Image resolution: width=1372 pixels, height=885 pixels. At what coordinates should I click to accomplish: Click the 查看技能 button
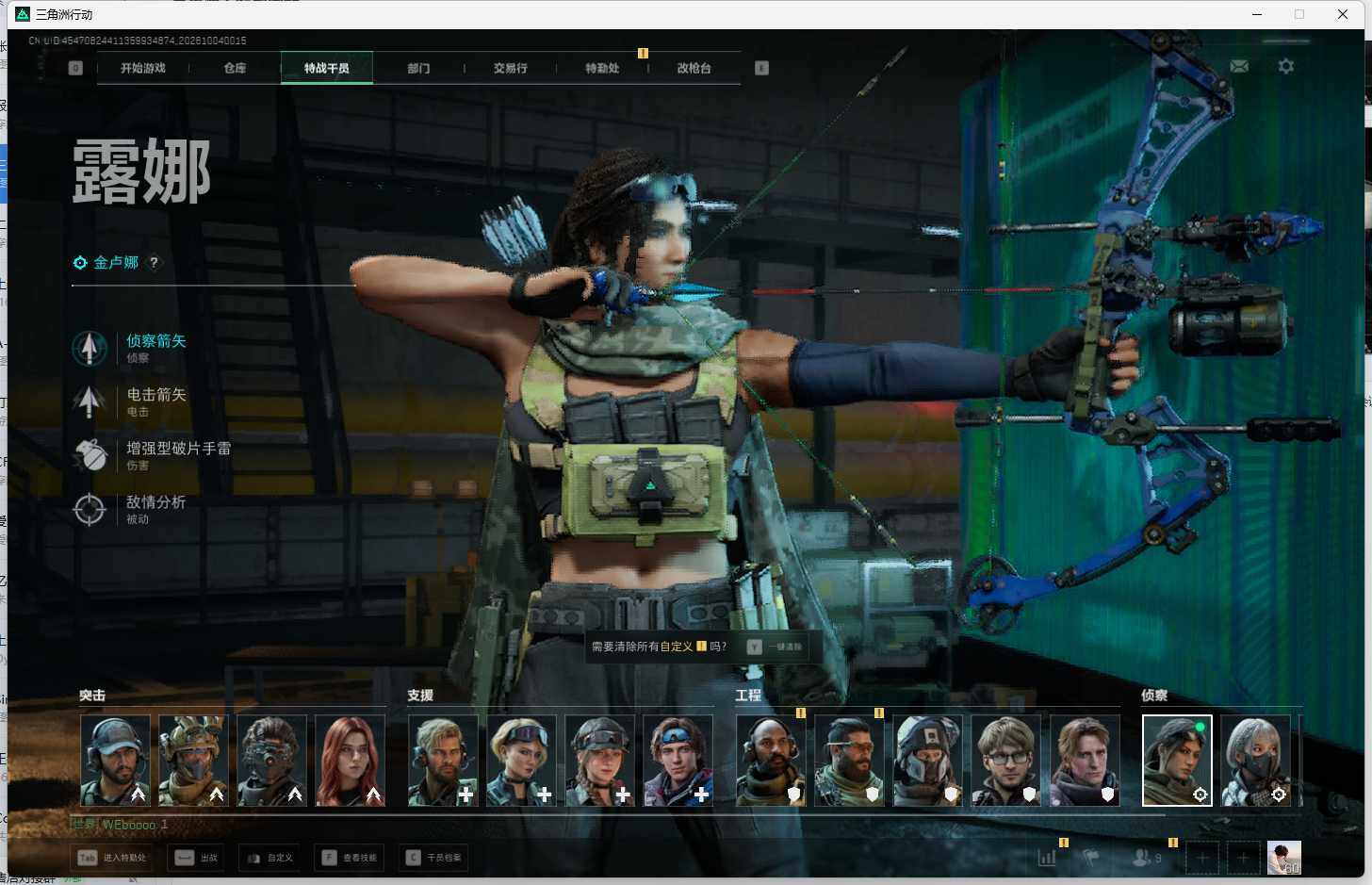(x=350, y=858)
